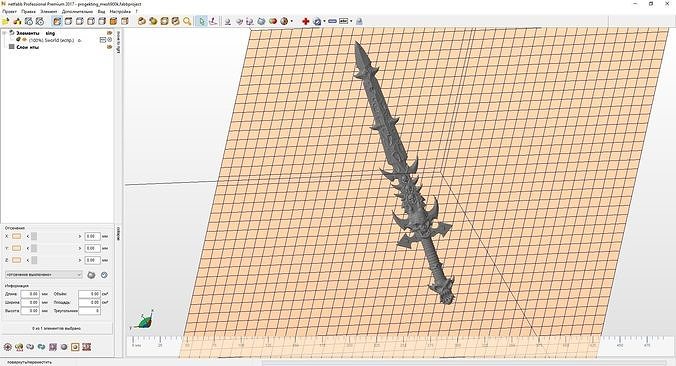676x366 pixels.
Task: Click the blue measurement ruler icon
Action: pyautogui.click(x=332, y=21)
